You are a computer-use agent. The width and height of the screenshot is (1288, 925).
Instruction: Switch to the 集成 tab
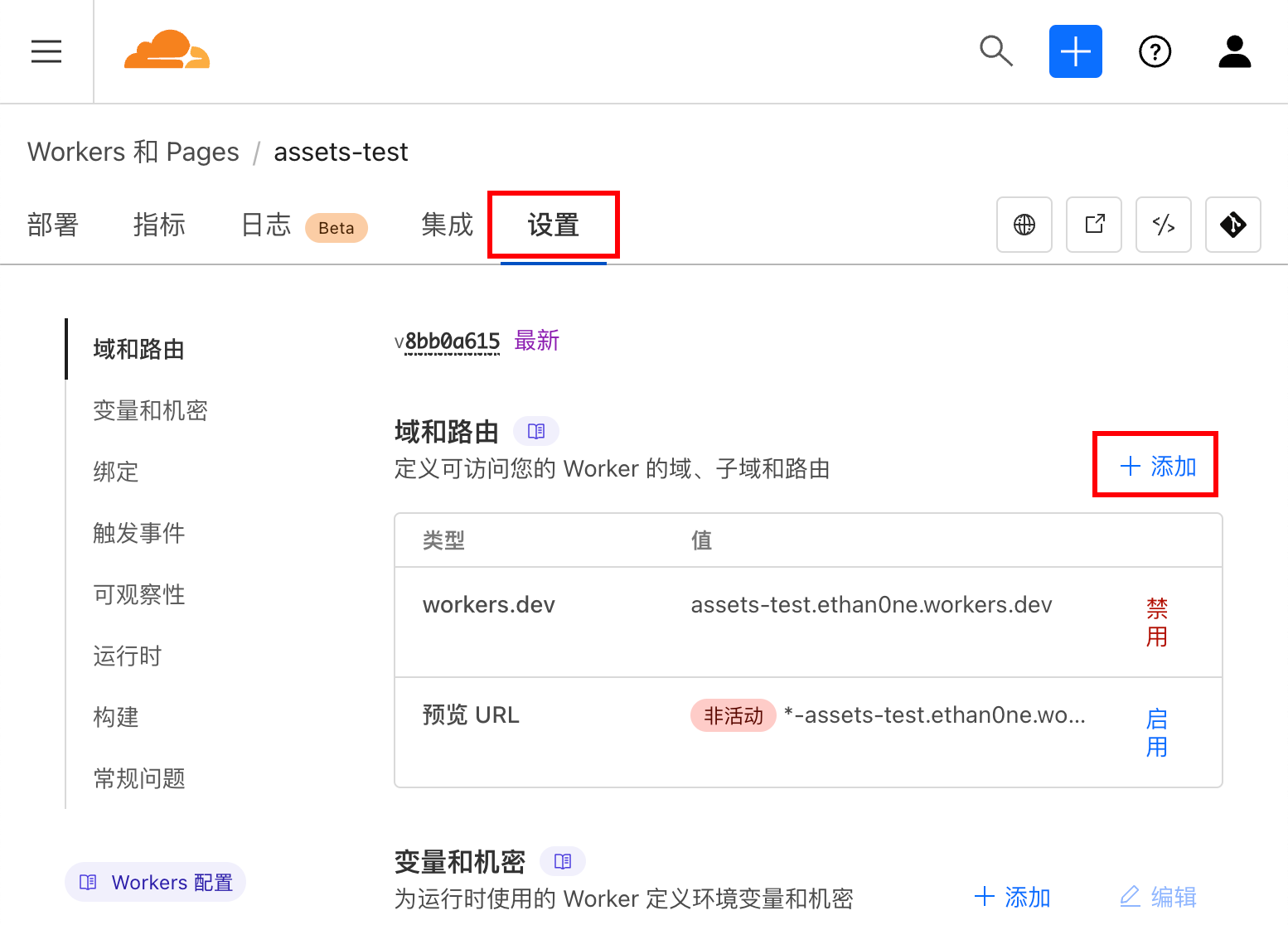tap(447, 225)
